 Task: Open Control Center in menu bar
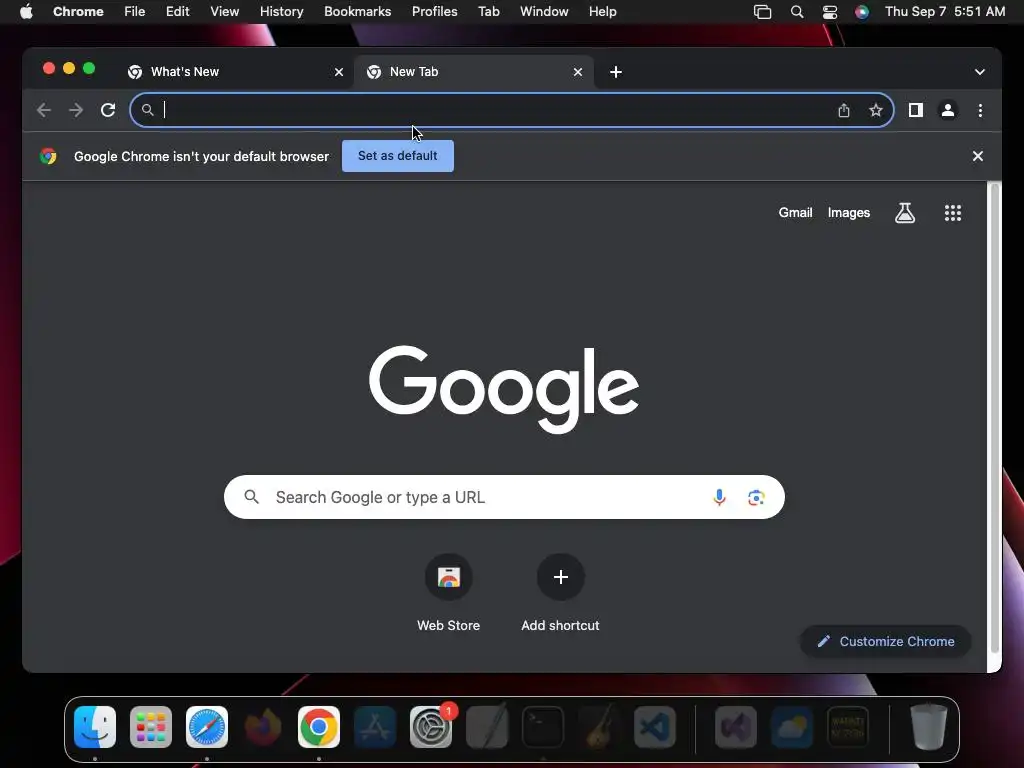[x=829, y=12]
